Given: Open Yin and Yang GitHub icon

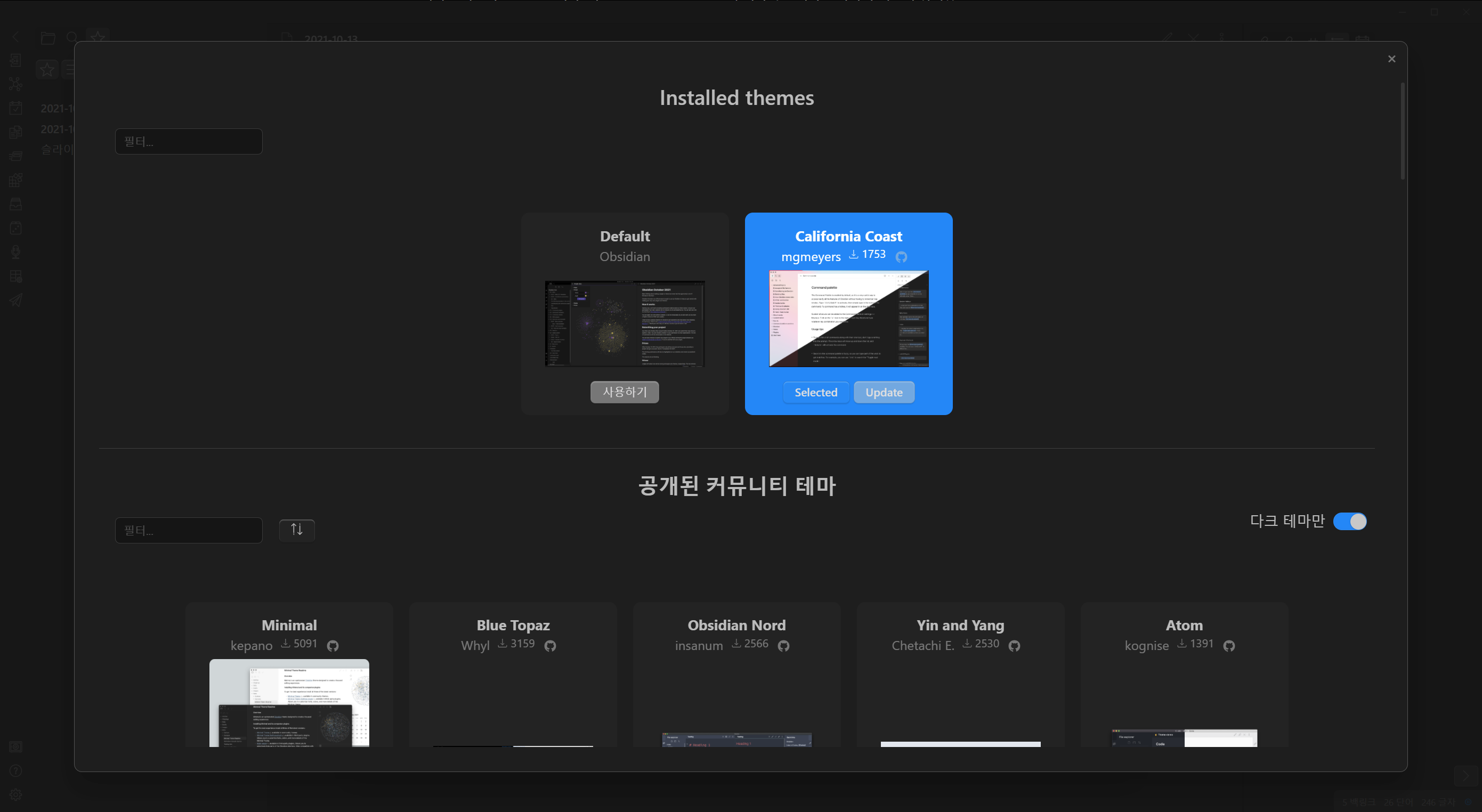Looking at the screenshot, I should click(x=1014, y=645).
